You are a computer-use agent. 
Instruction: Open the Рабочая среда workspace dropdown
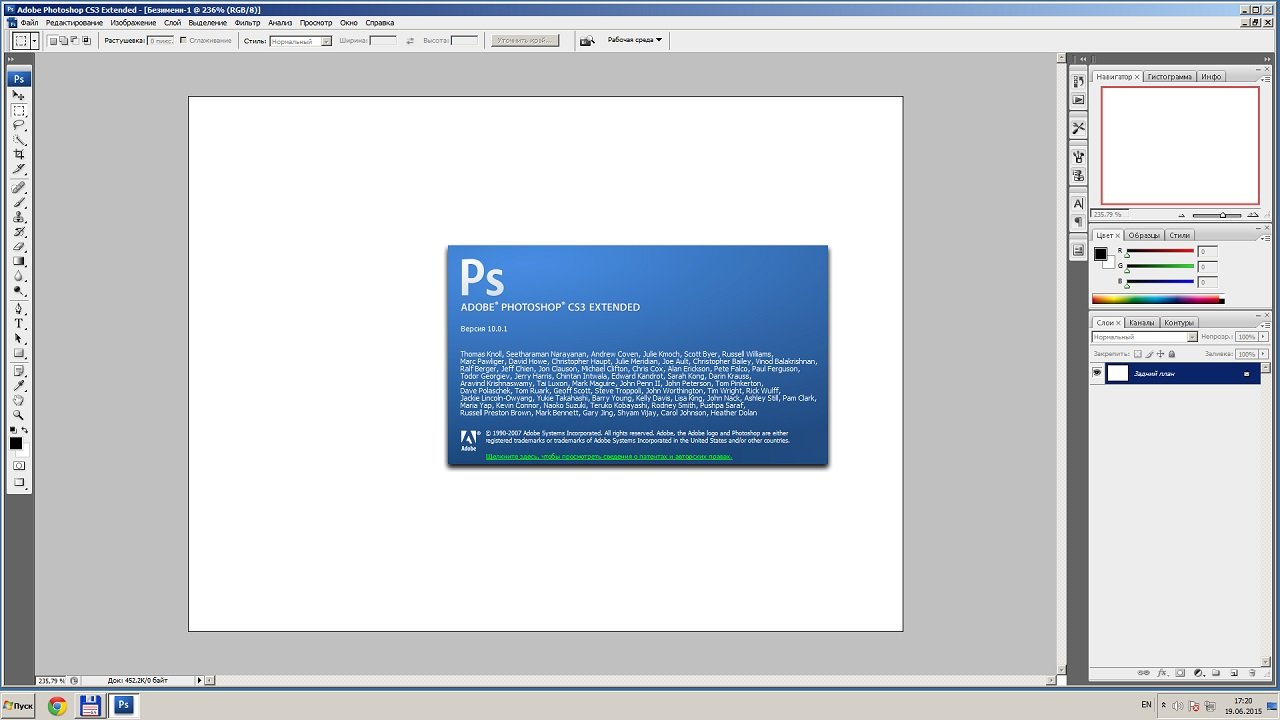pos(635,40)
